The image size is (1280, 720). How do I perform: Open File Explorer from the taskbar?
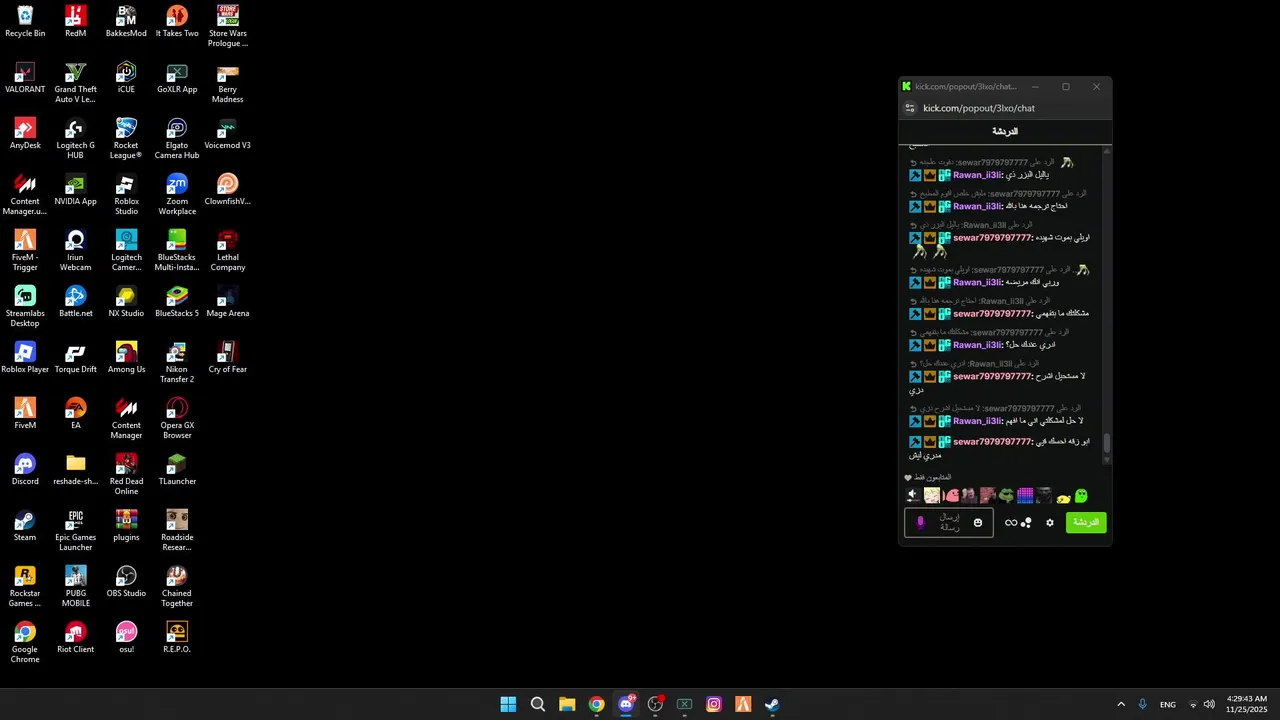pyautogui.click(x=567, y=704)
